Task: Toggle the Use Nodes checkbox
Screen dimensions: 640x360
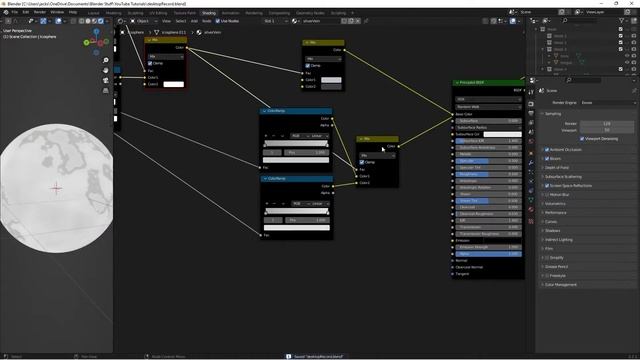Action: pos(218,21)
